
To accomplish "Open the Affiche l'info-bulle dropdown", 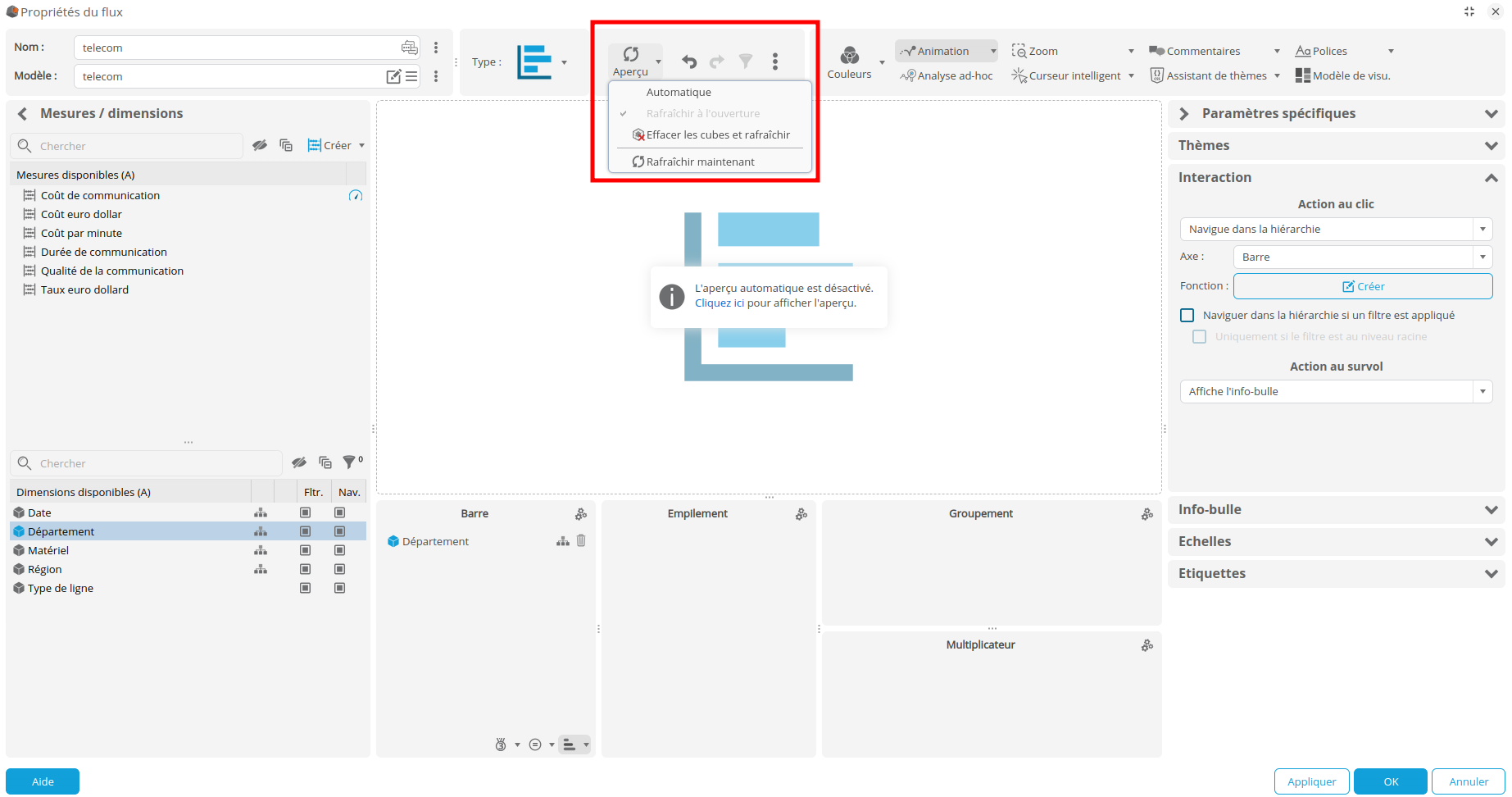I will click(x=1335, y=391).
